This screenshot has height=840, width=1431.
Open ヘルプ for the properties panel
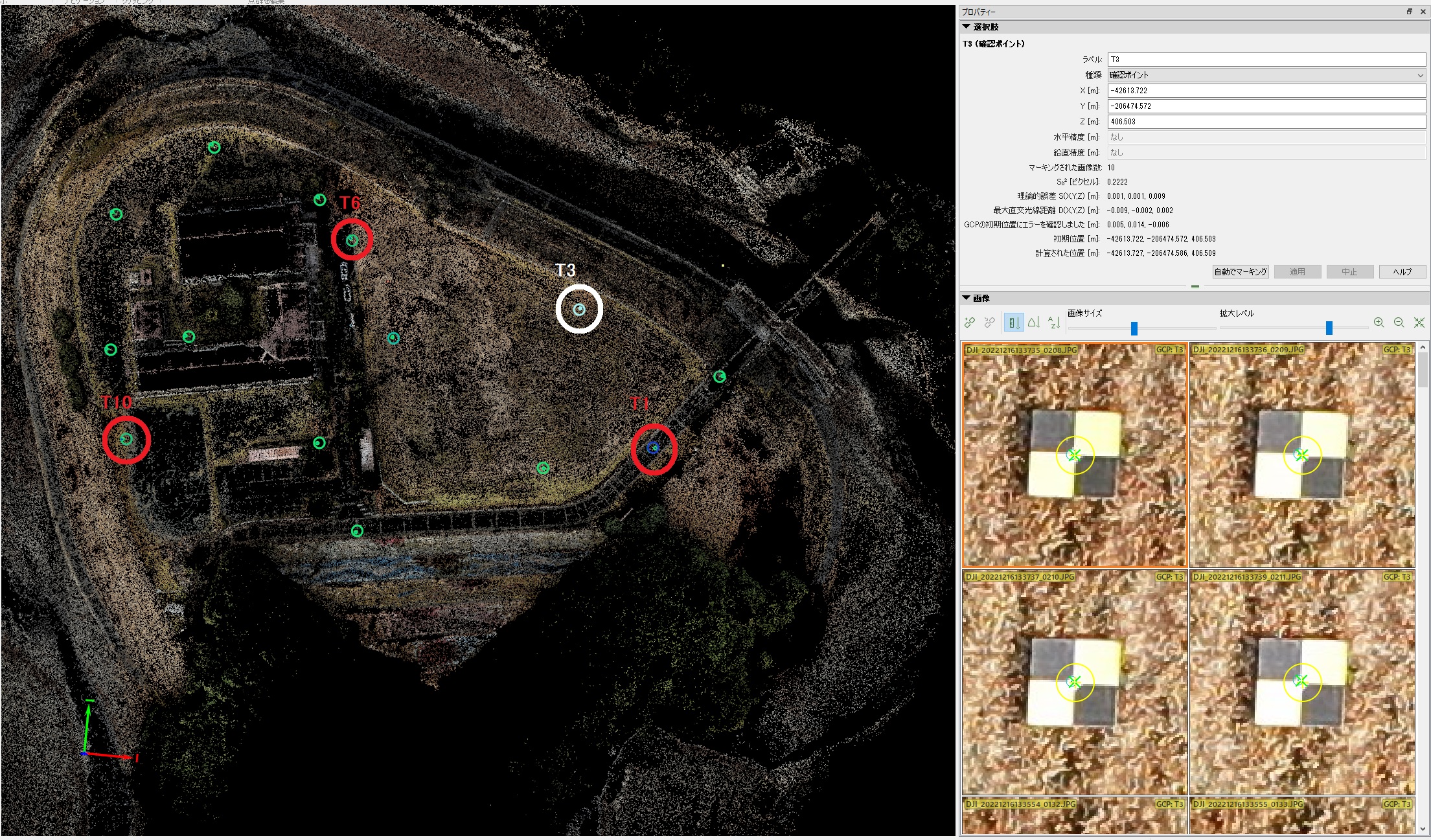tap(1402, 272)
